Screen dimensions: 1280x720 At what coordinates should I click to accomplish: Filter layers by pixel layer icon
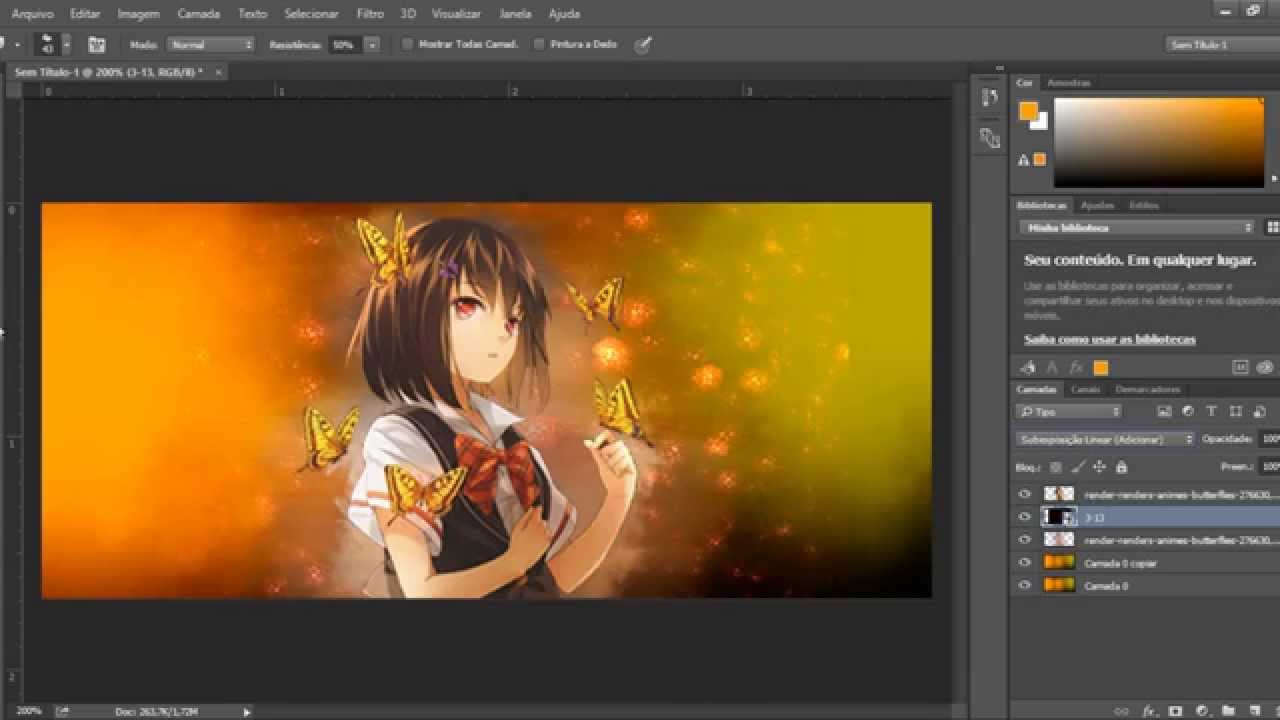click(1164, 411)
